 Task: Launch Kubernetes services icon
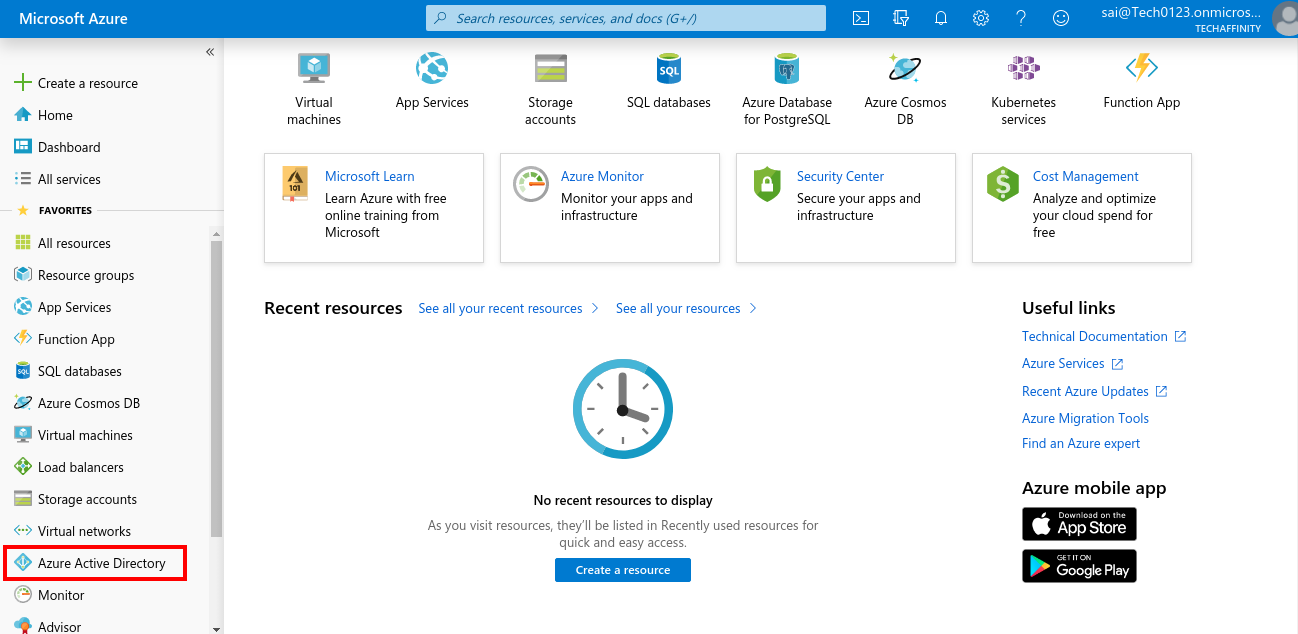pyautogui.click(x=1022, y=69)
